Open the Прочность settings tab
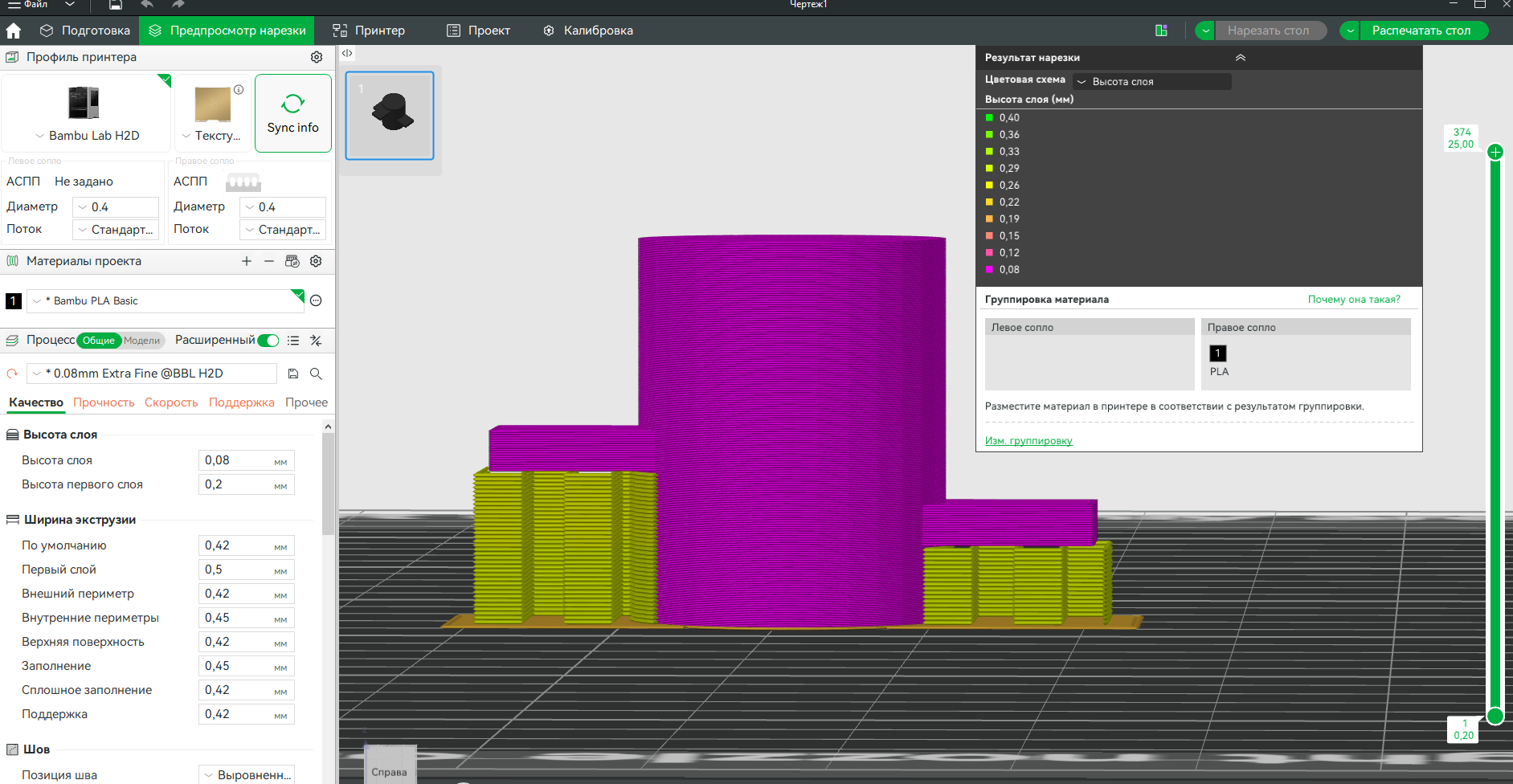This screenshot has width=1513, height=784. point(104,402)
